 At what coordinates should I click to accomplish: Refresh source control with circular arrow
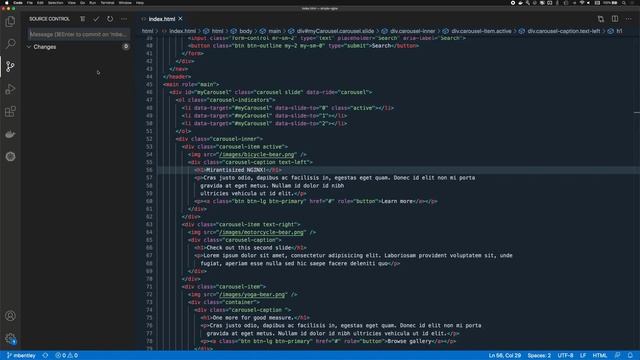(110, 19)
